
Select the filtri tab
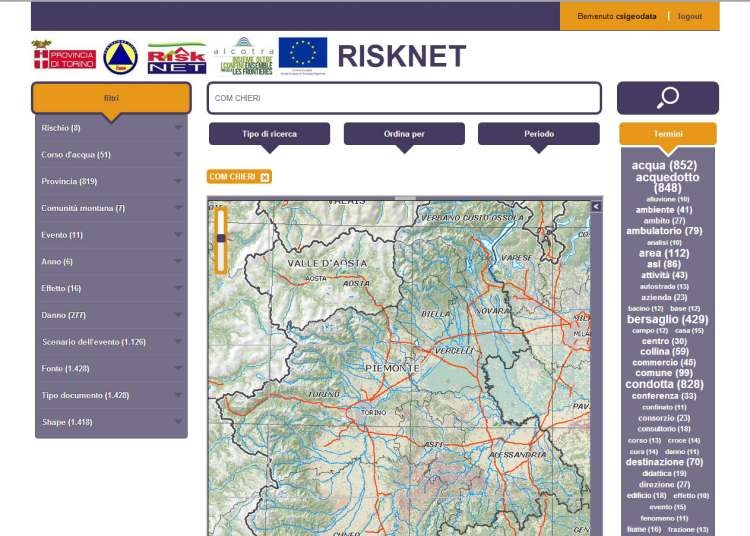click(111, 98)
